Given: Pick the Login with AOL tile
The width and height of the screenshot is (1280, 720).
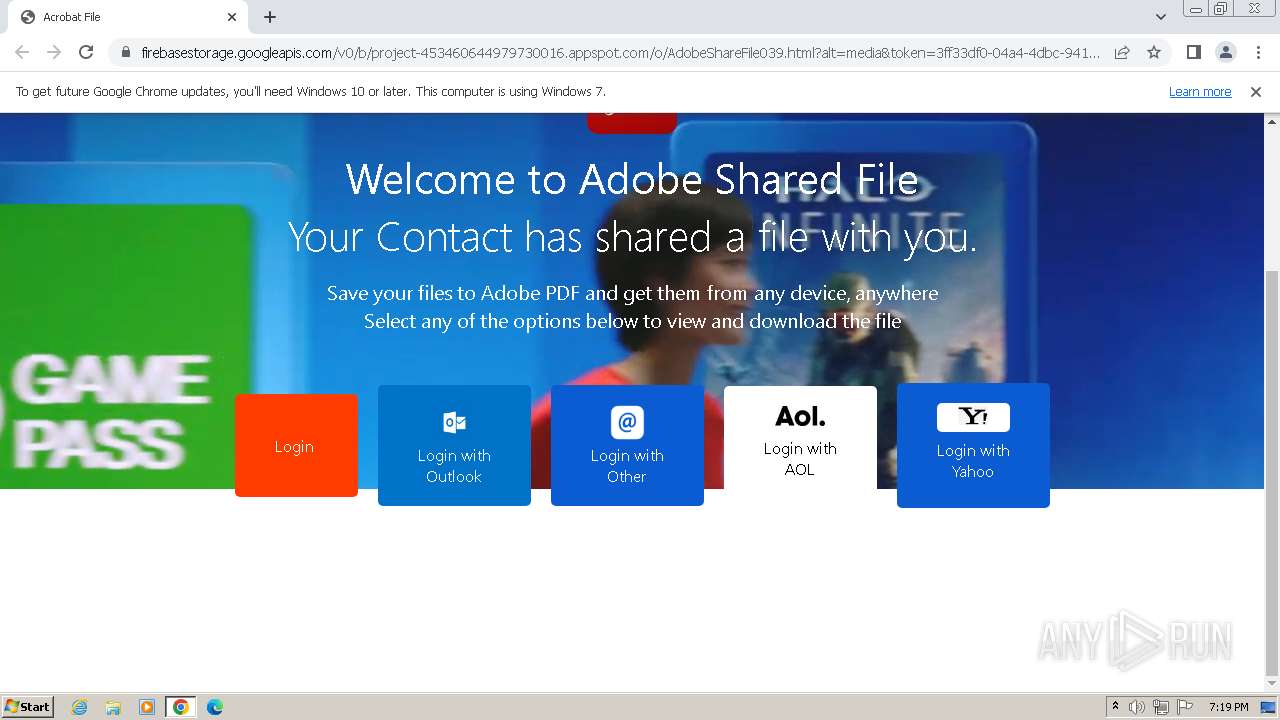Looking at the screenshot, I should point(800,438).
